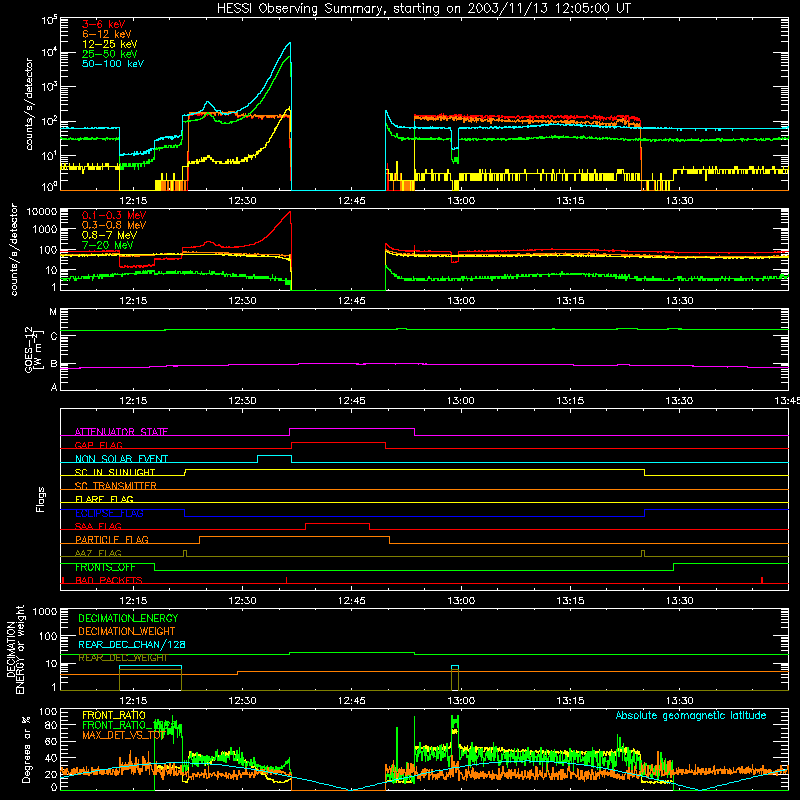Select the B class tick label
The height and width of the screenshot is (800, 800).
tap(54, 364)
